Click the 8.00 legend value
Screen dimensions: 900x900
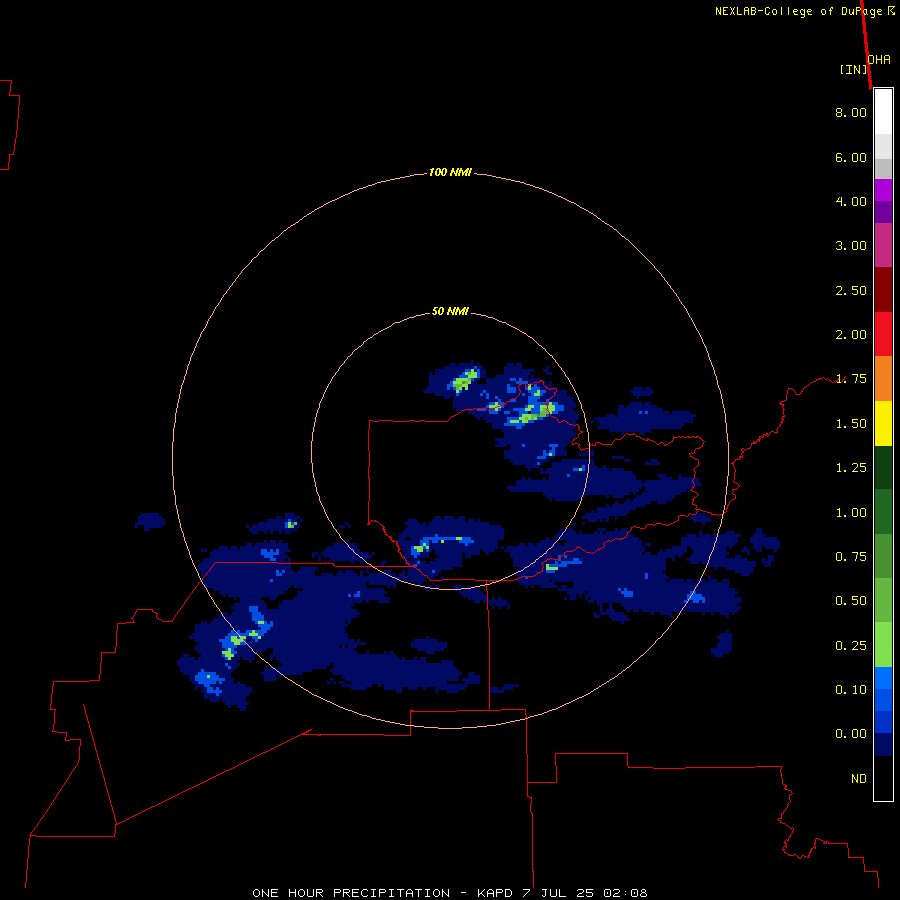pyautogui.click(x=851, y=112)
